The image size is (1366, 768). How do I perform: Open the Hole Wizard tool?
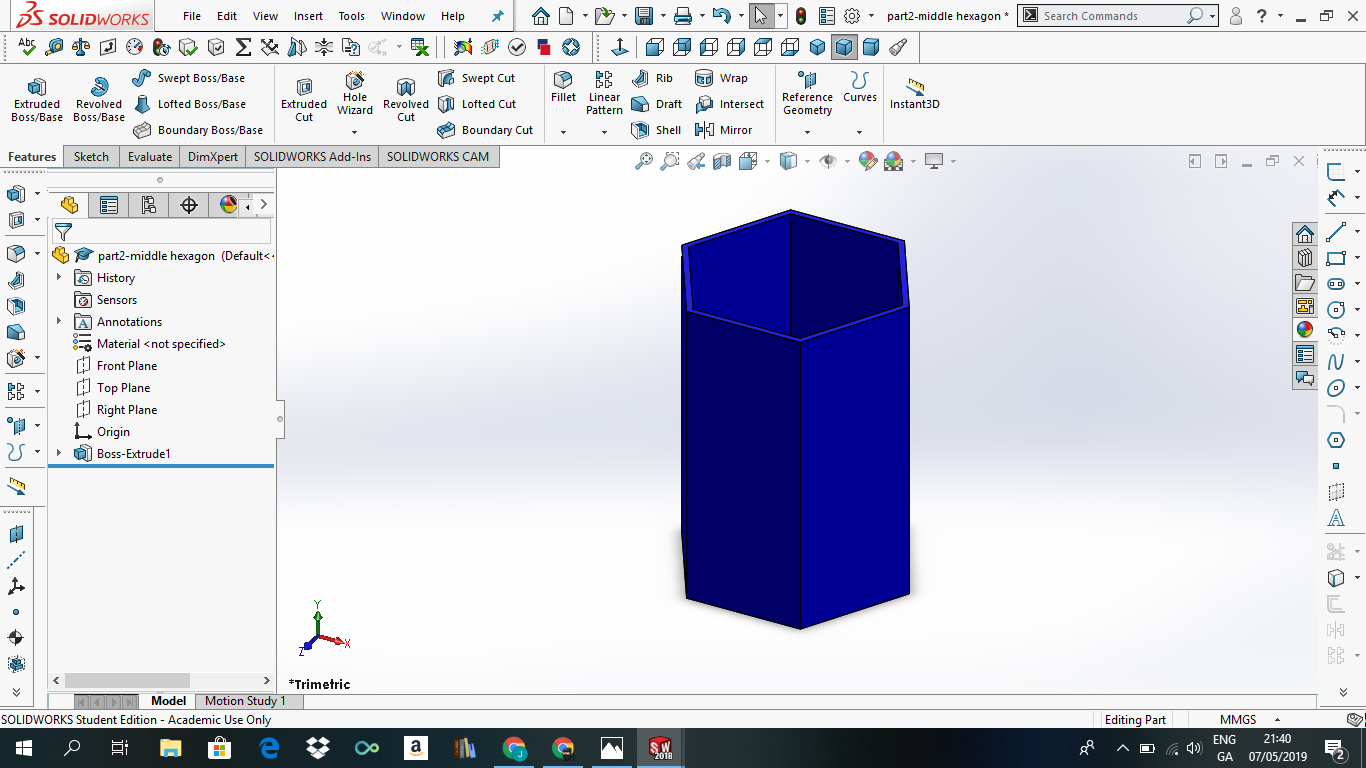355,94
